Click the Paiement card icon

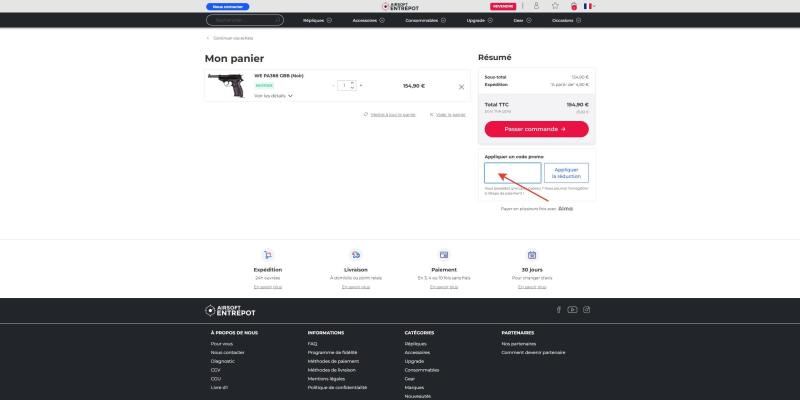coord(444,255)
